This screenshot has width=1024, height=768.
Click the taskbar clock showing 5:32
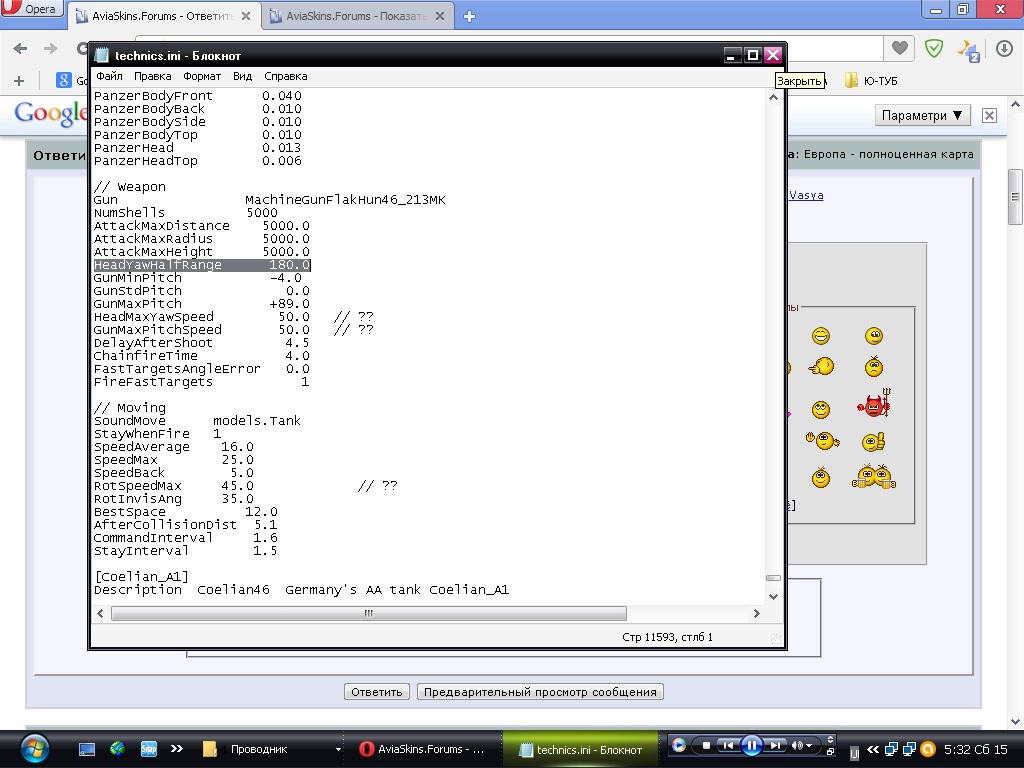point(976,749)
